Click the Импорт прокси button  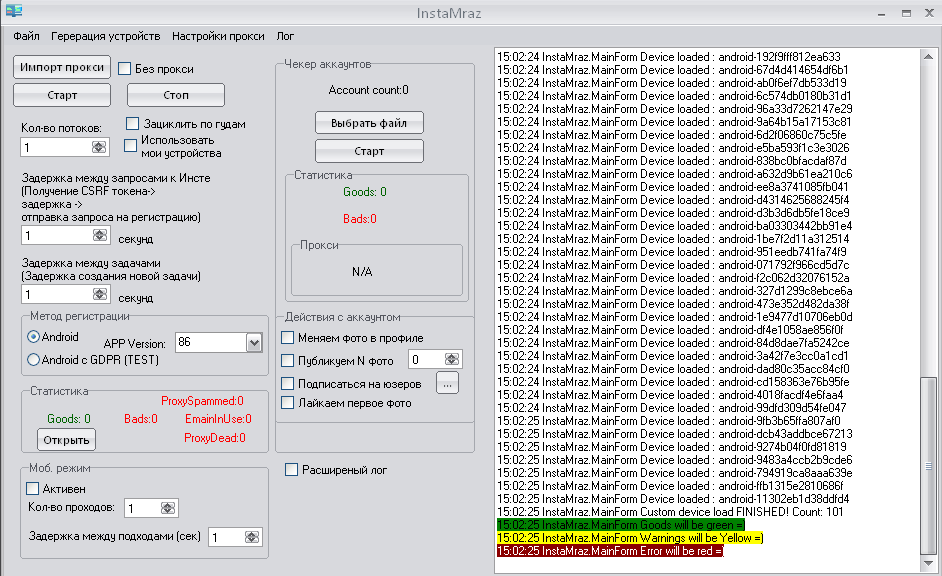[62, 67]
